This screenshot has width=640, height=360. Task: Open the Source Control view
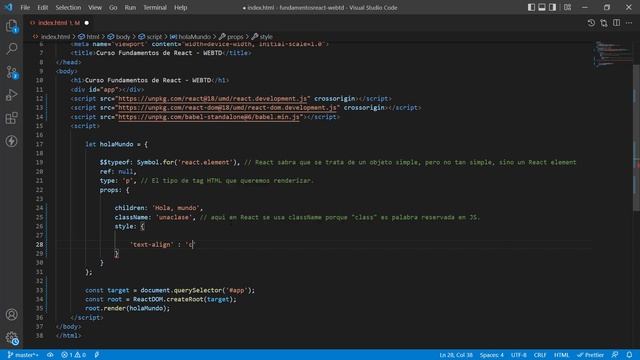coord(11,72)
